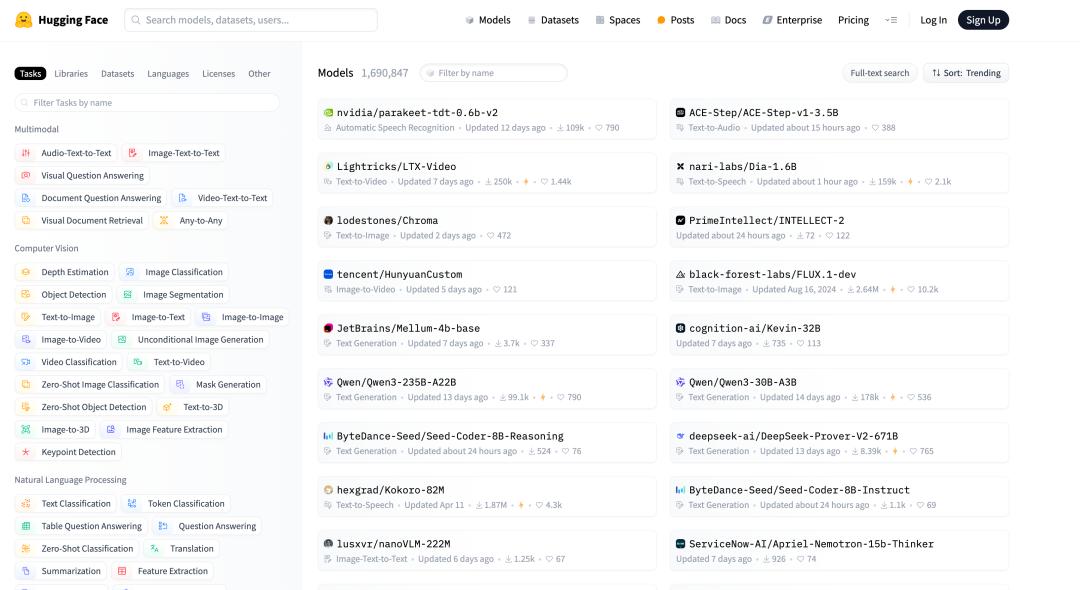Viewport: 1080px width, 590px height.
Task: Select the Text-to-Image task filter
Action: [x=58, y=317]
